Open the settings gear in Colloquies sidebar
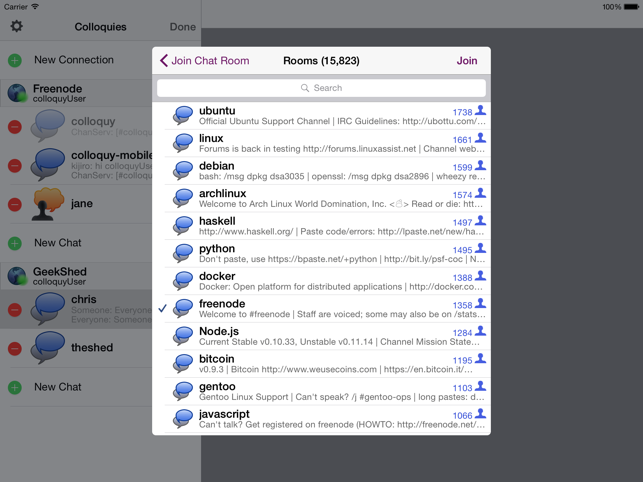643x482 pixels. click(16, 26)
